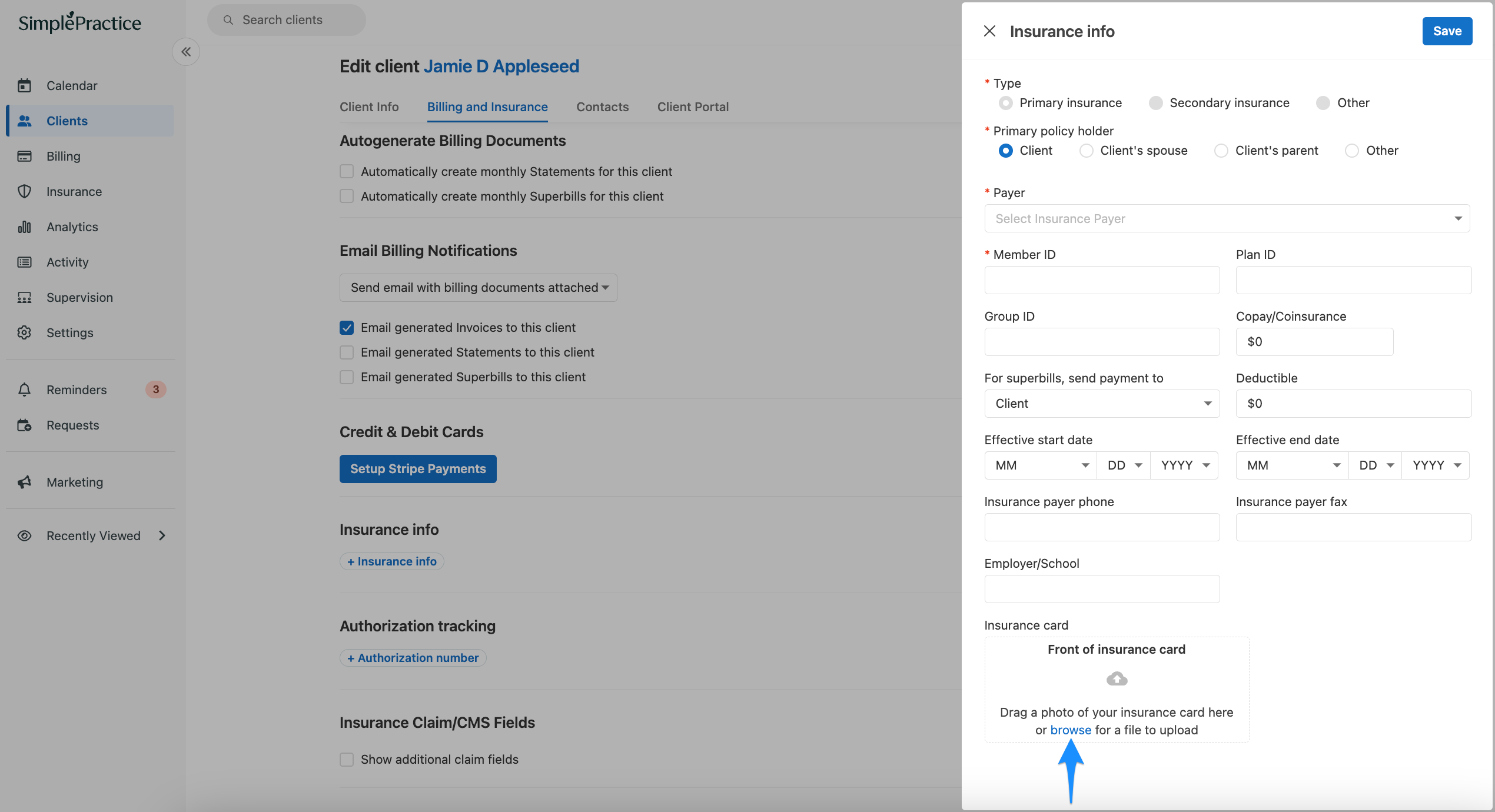Click the browse link for upload
Screen dimensions: 1495x812
[x=1071, y=730]
